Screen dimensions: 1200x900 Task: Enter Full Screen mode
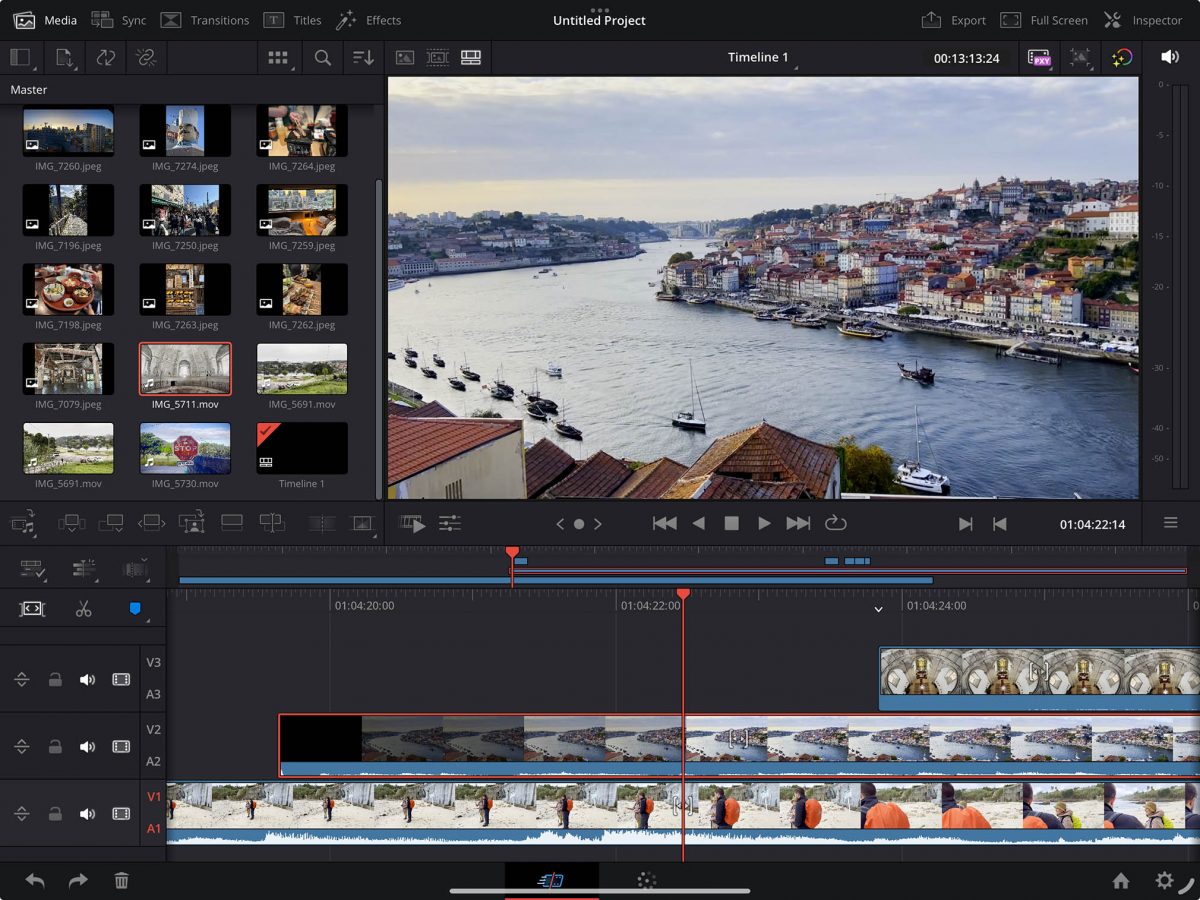pos(1044,20)
